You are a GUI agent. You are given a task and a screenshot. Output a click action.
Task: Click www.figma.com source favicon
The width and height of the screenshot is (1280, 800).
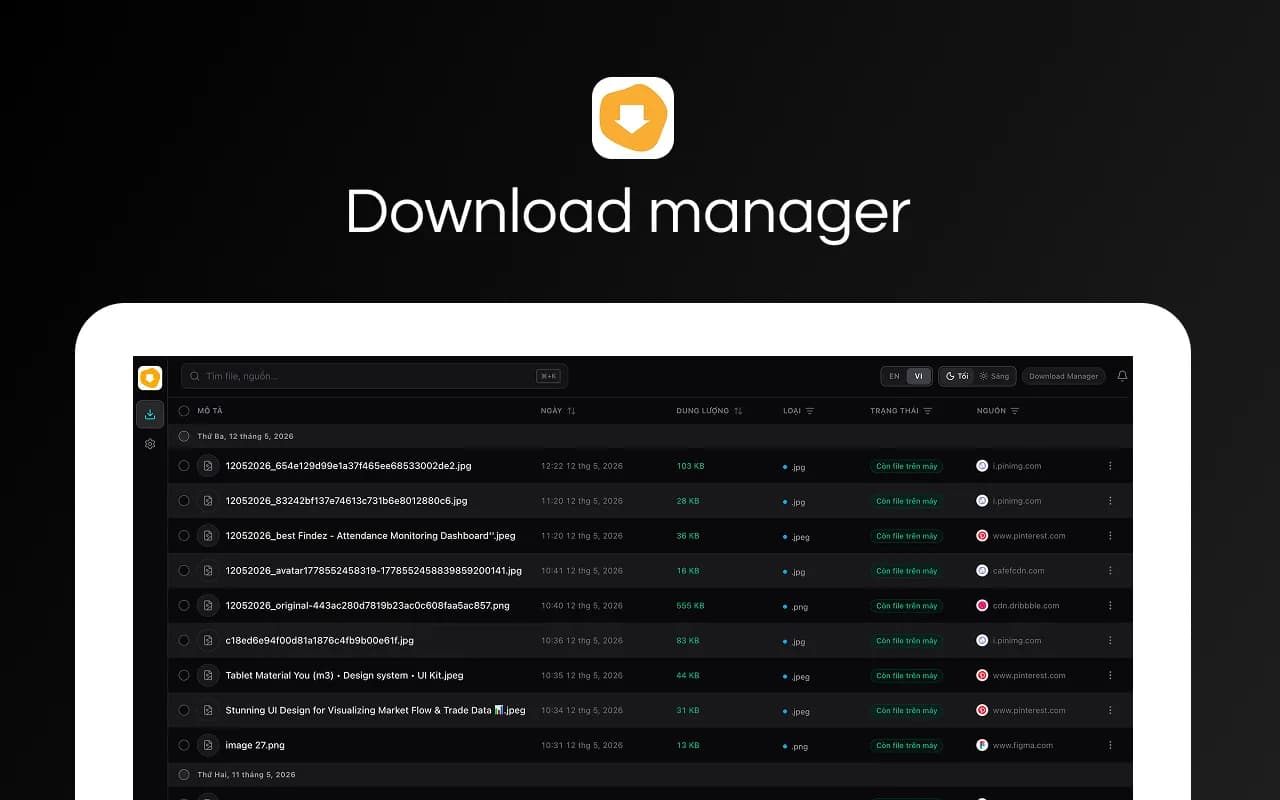(982, 745)
